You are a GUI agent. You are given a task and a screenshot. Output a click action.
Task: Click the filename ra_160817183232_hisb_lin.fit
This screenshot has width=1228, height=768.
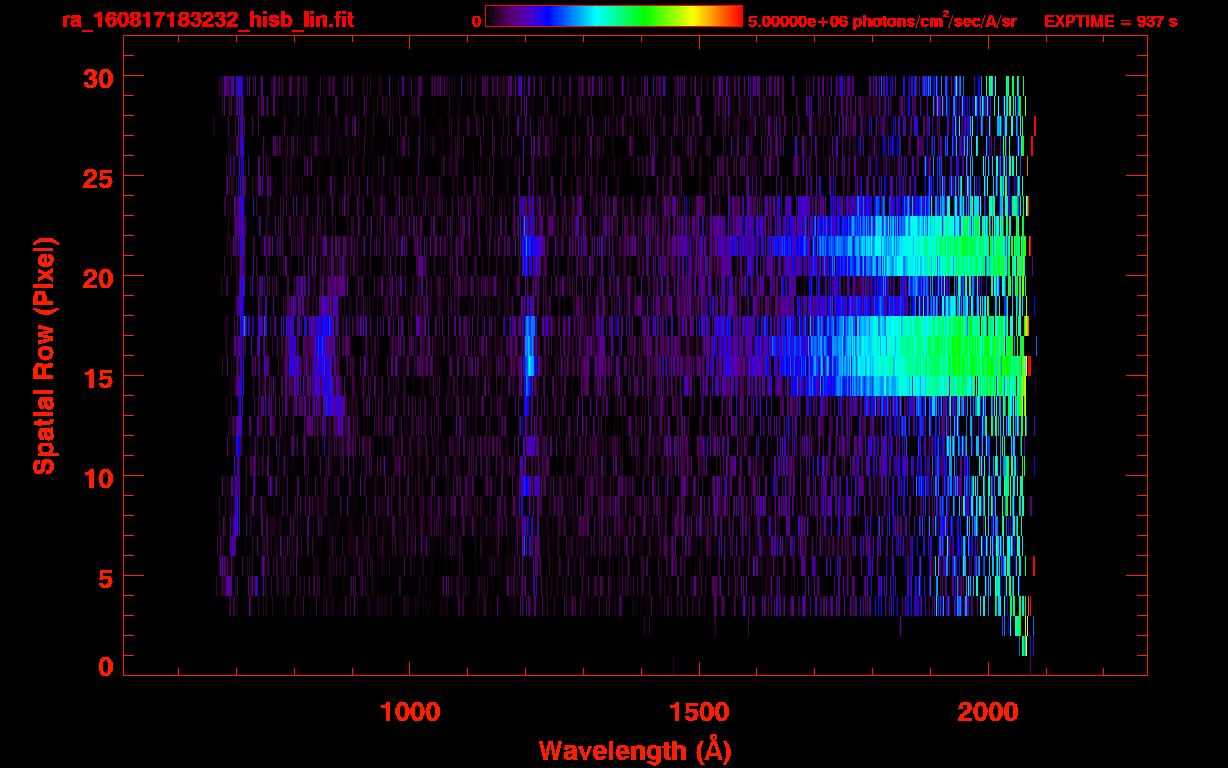click(206, 19)
